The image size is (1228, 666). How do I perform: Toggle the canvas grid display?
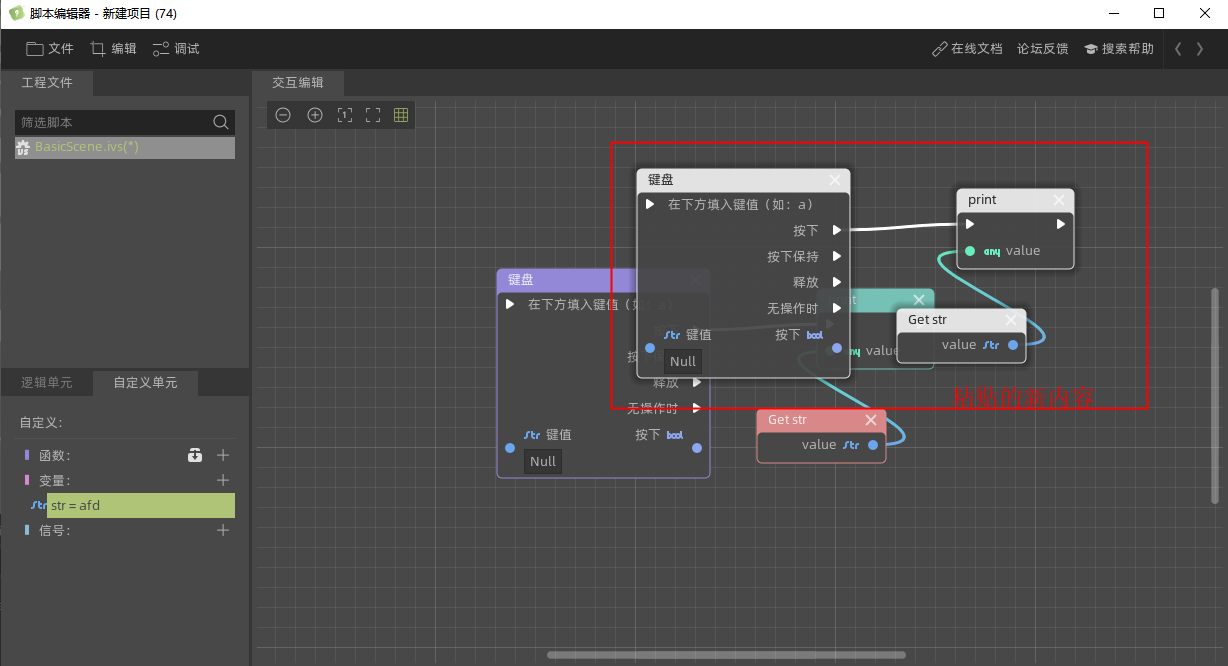coord(401,115)
